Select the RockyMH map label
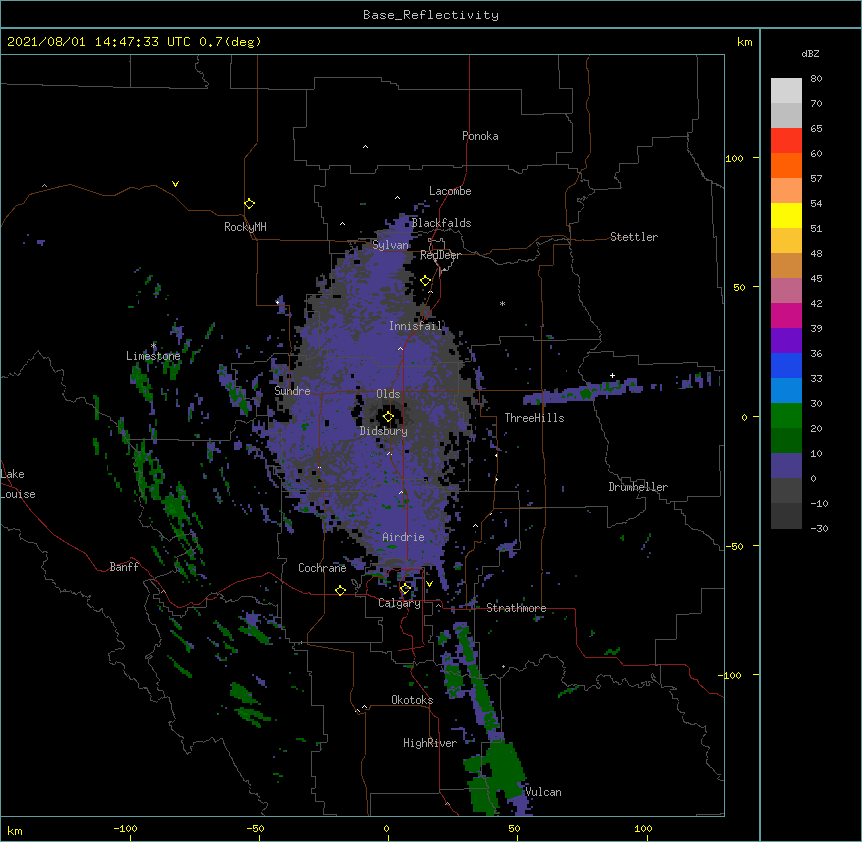The height and width of the screenshot is (842, 862). click(245, 227)
